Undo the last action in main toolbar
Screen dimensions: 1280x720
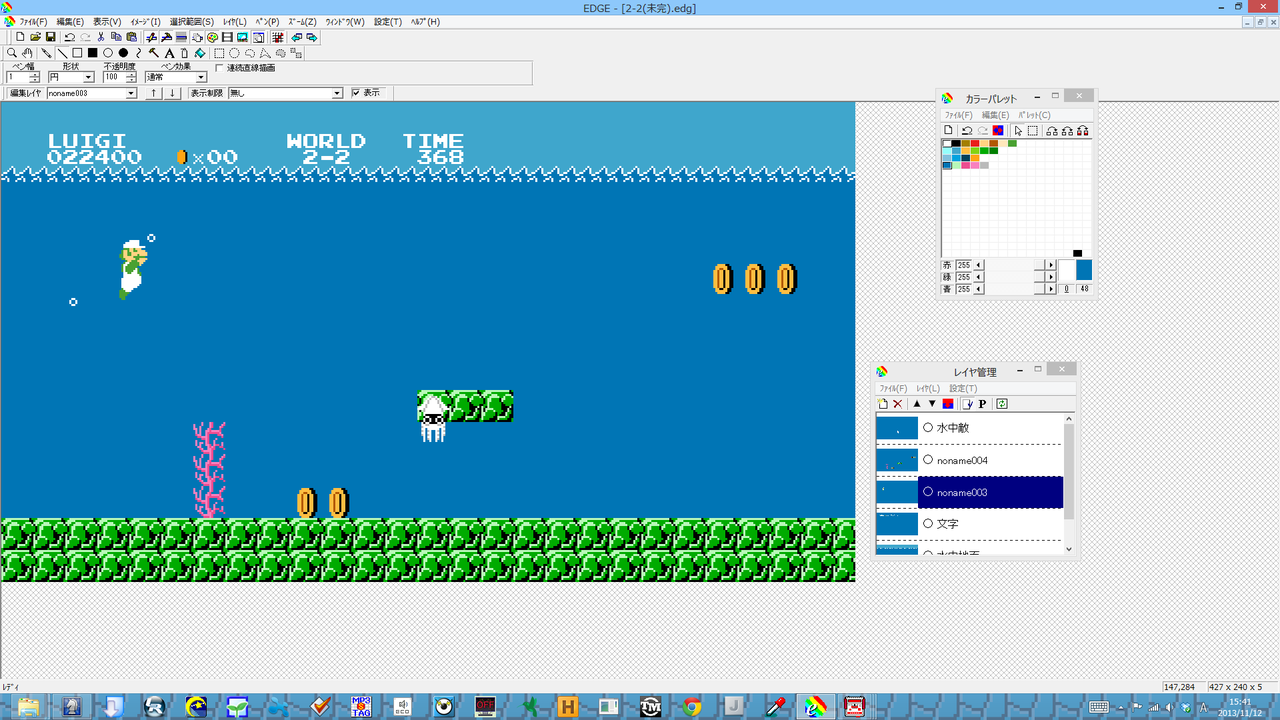pos(69,37)
